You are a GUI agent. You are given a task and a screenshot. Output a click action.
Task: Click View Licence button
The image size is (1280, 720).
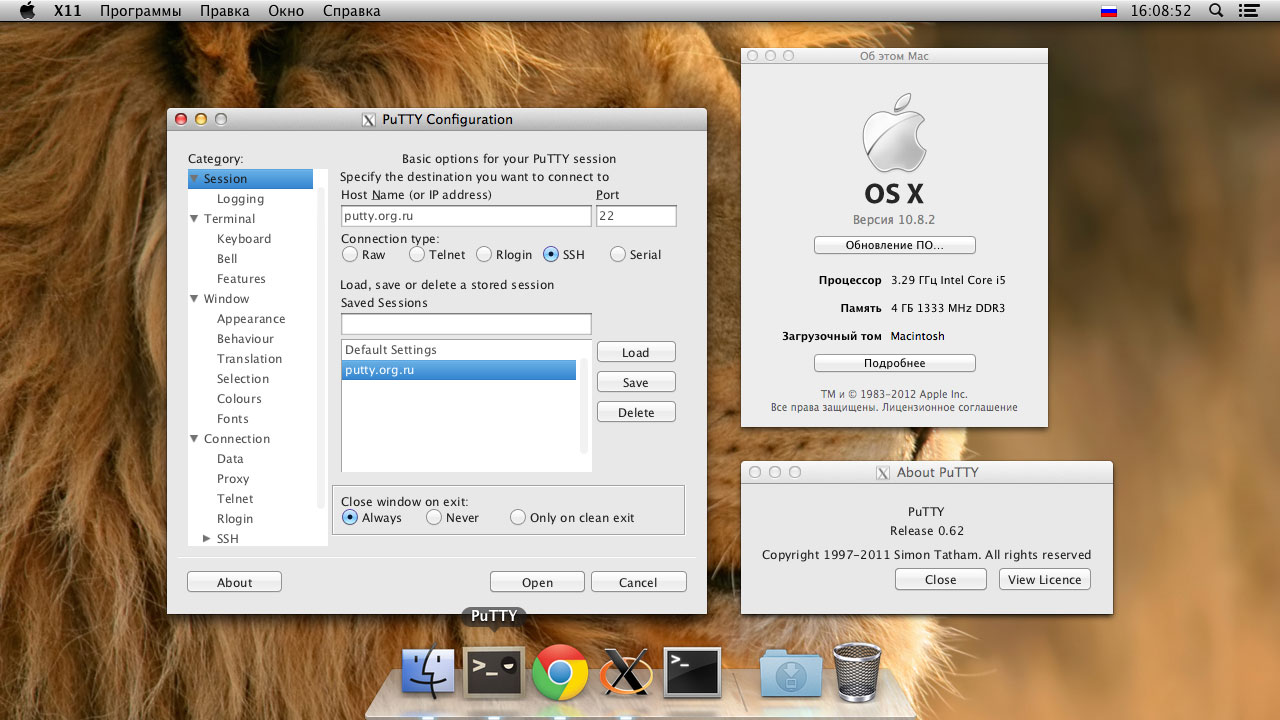[1044, 579]
